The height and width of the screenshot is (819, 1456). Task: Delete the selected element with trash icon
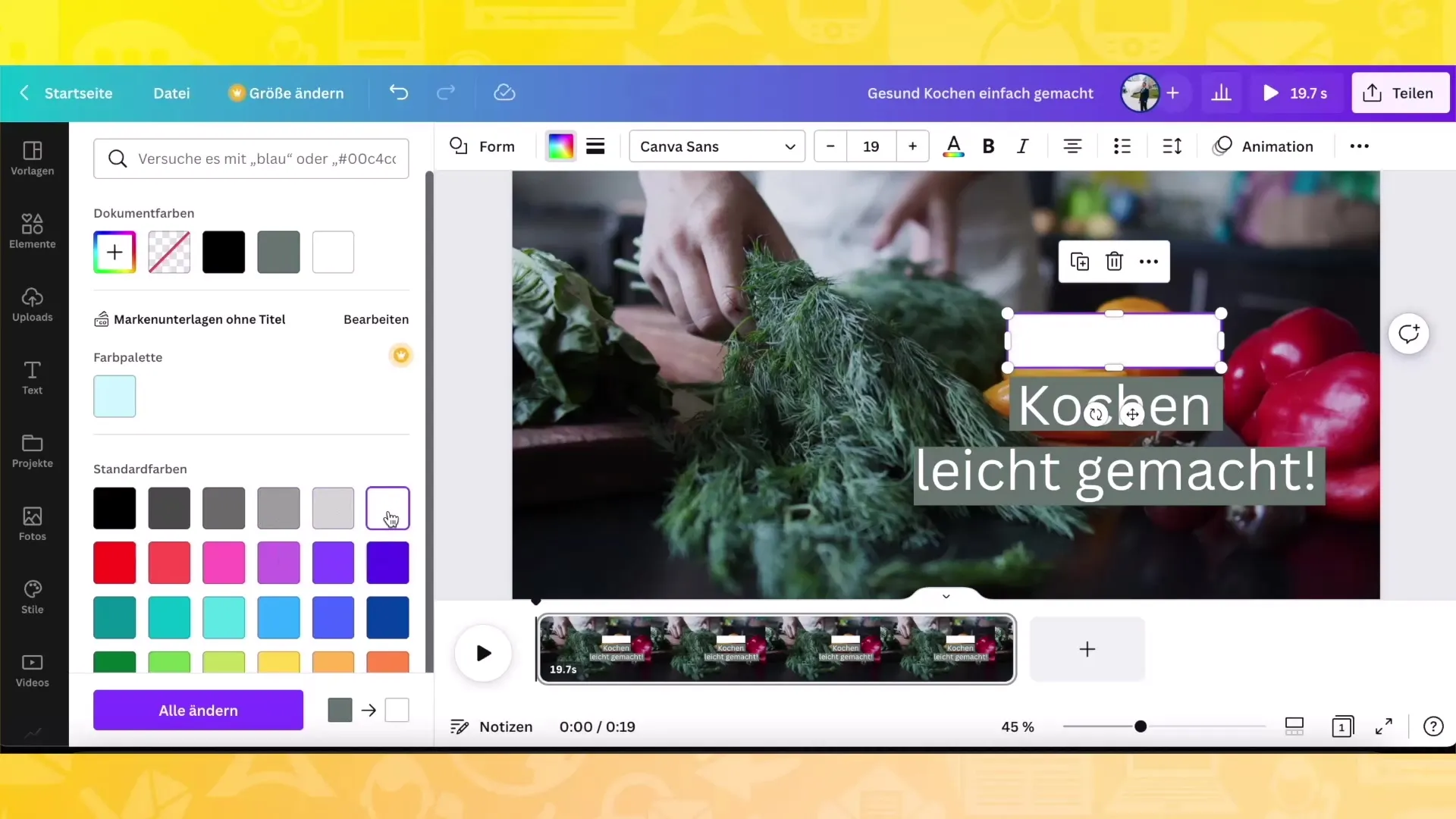coord(1114,262)
